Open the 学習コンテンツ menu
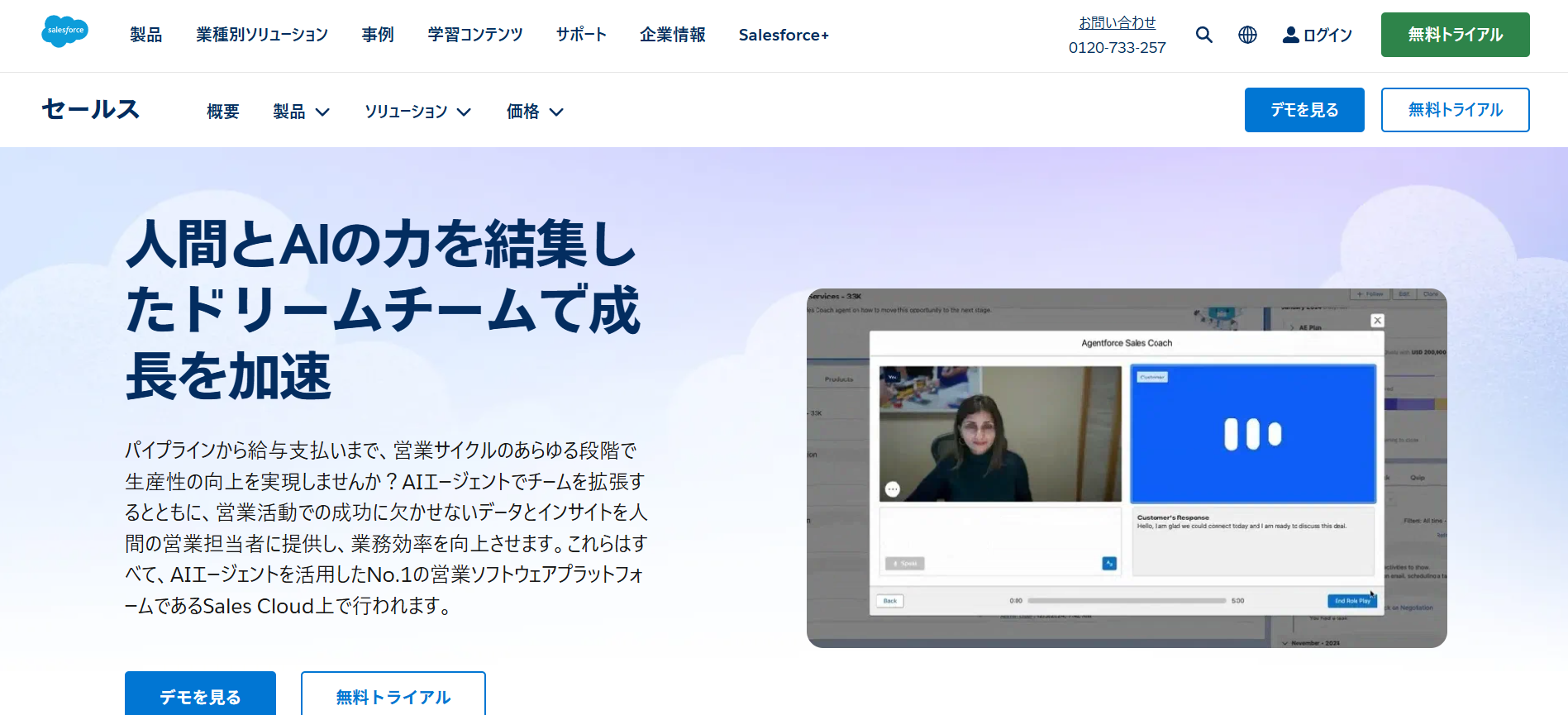The height and width of the screenshot is (715, 1568). [475, 35]
